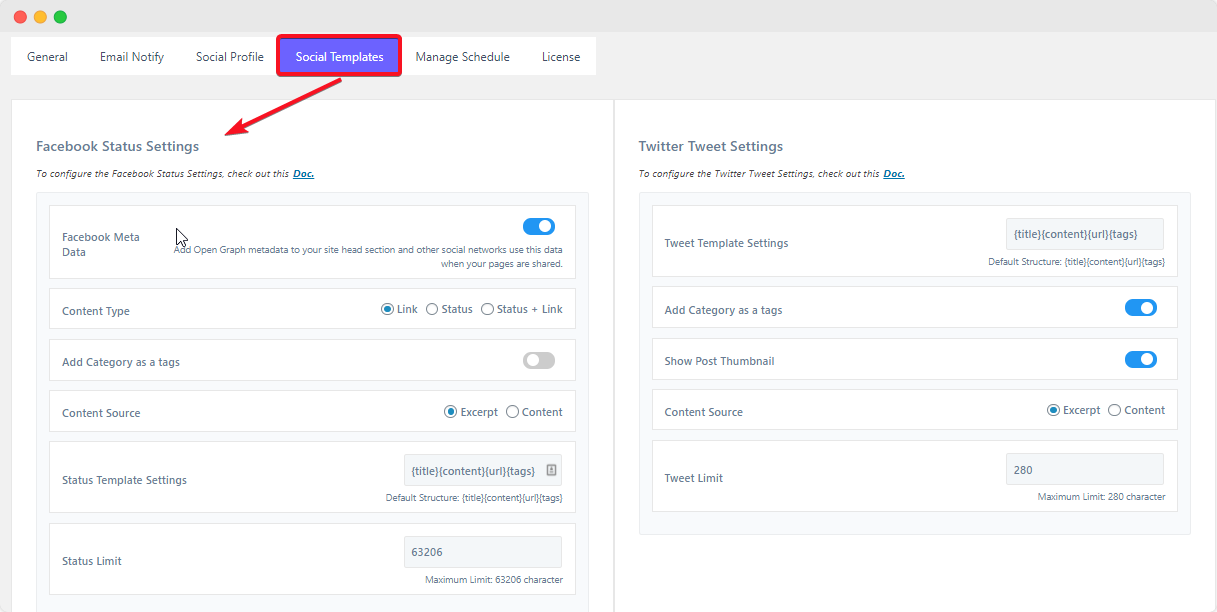
Task: Click the green maximize window button
Action: [x=60, y=17]
